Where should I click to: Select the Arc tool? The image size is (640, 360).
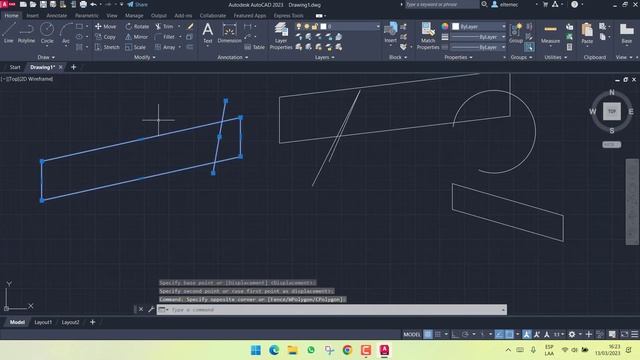tap(65, 33)
